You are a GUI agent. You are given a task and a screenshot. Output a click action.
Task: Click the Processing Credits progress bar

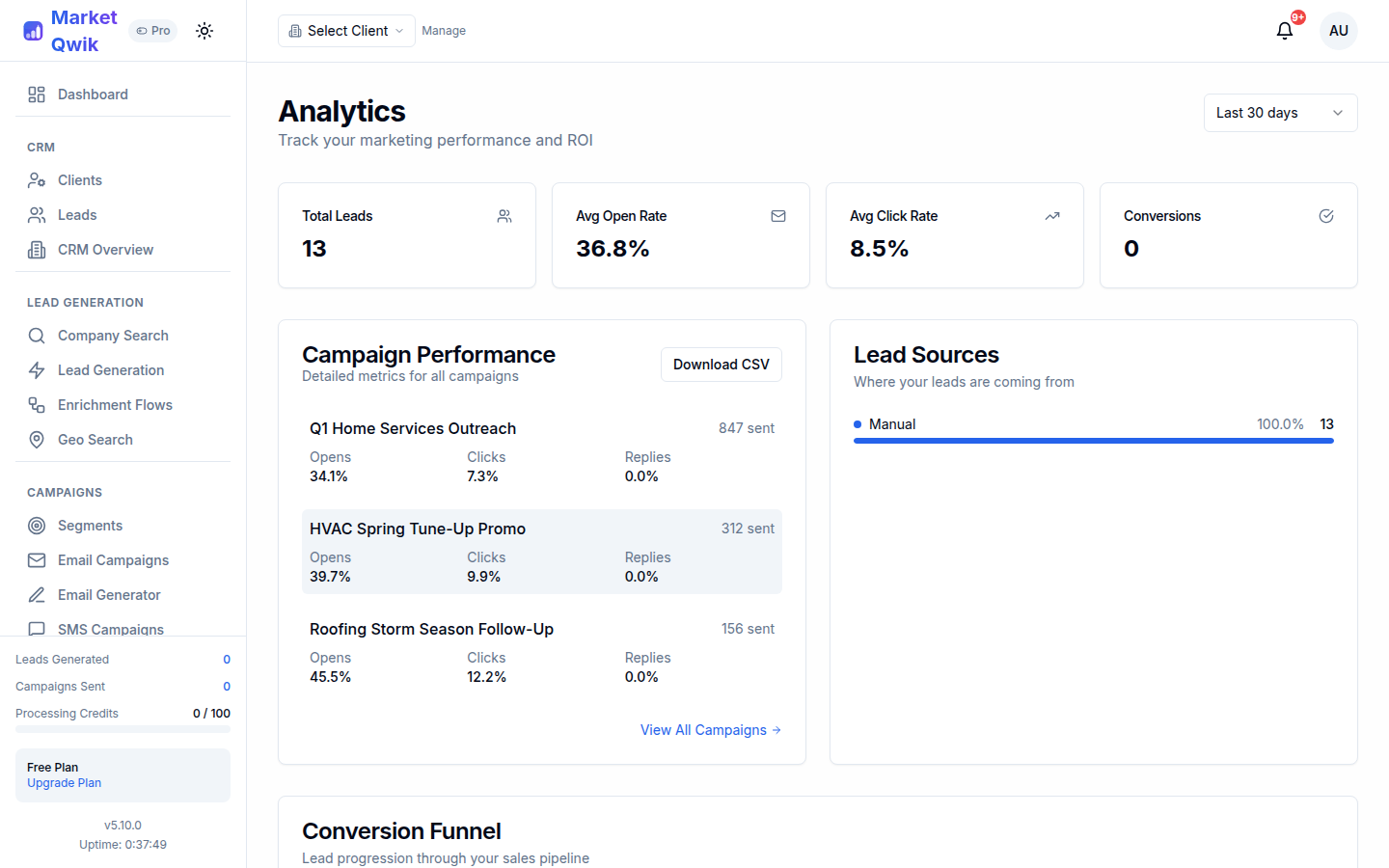click(x=123, y=728)
